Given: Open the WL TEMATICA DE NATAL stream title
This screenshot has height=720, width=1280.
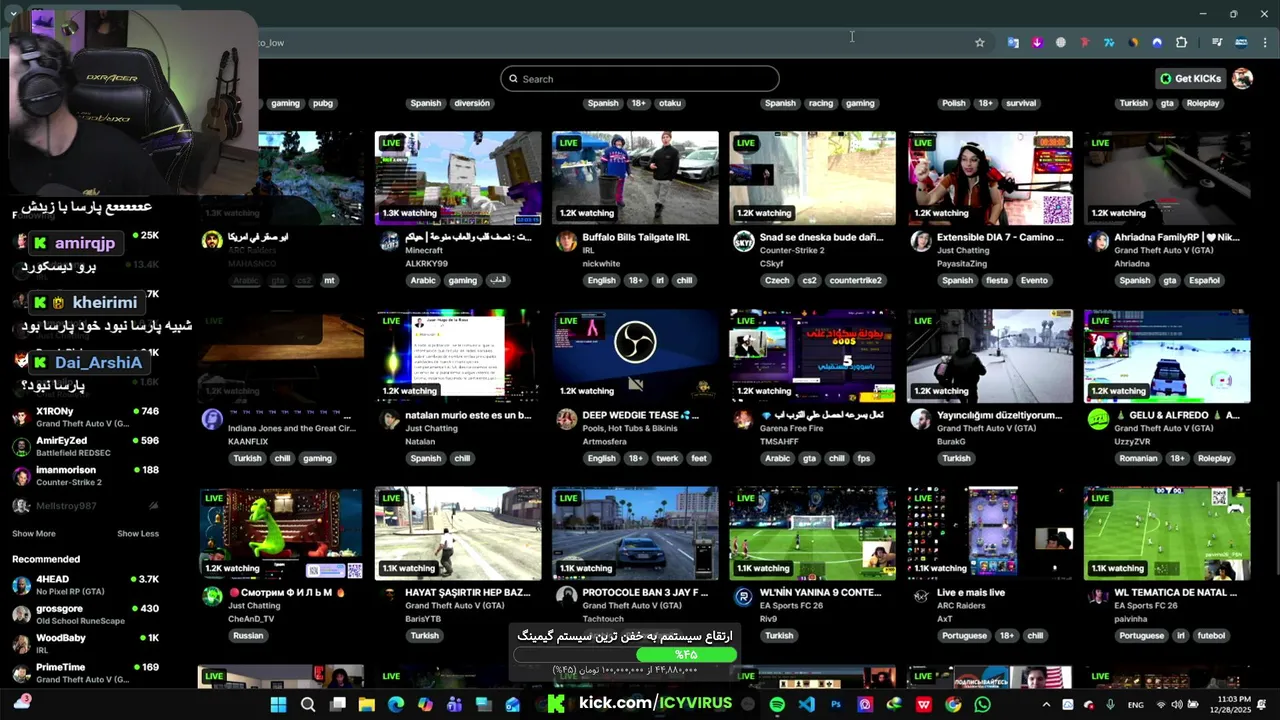Looking at the screenshot, I should coord(1176,593).
